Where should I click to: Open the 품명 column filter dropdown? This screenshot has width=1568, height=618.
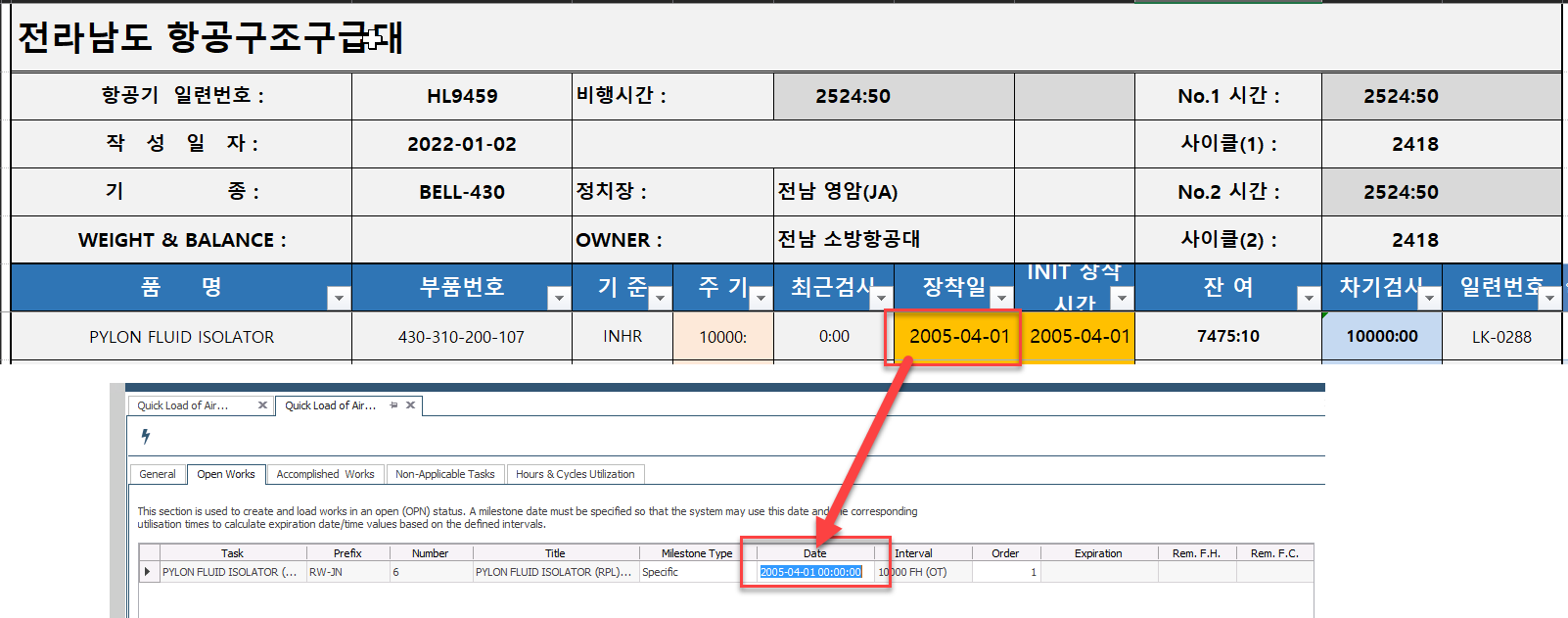pos(339,298)
